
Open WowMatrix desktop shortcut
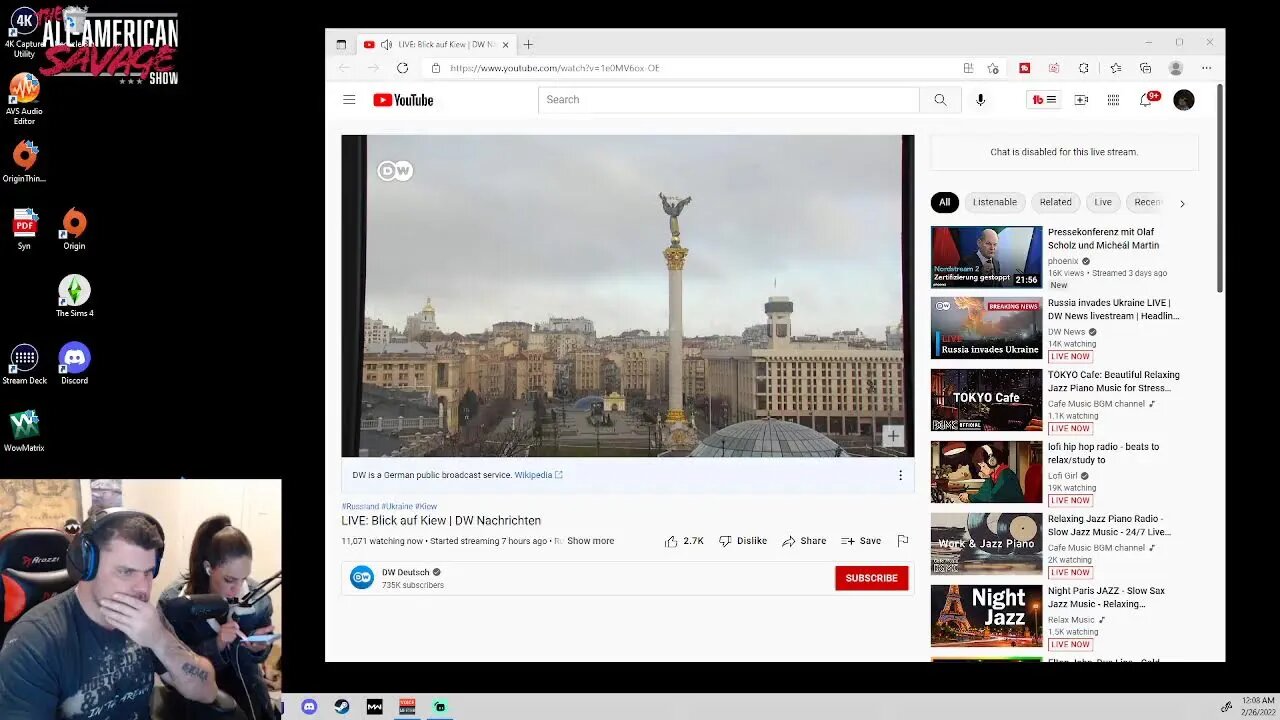pyautogui.click(x=24, y=431)
